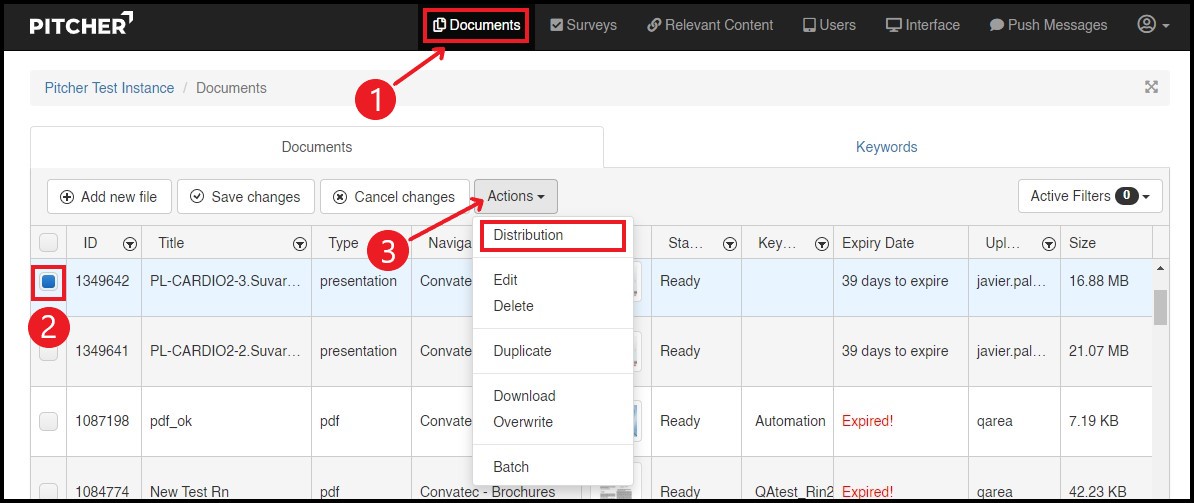1194x503 pixels.
Task: Choose Distribution from the Actions menu
Action: (528, 235)
